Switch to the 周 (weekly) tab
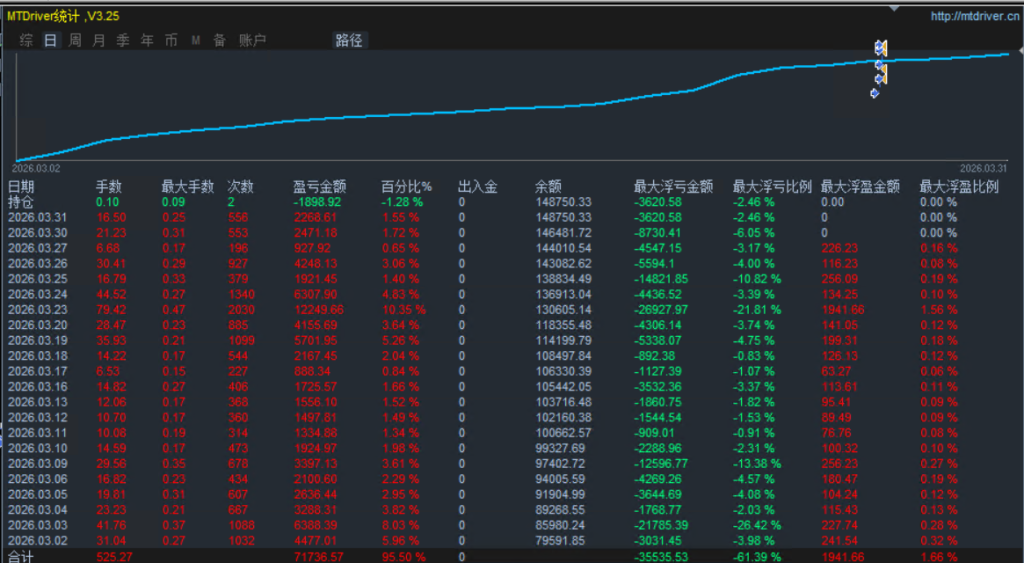This screenshot has width=1024, height=563. (x=75, y=41)
